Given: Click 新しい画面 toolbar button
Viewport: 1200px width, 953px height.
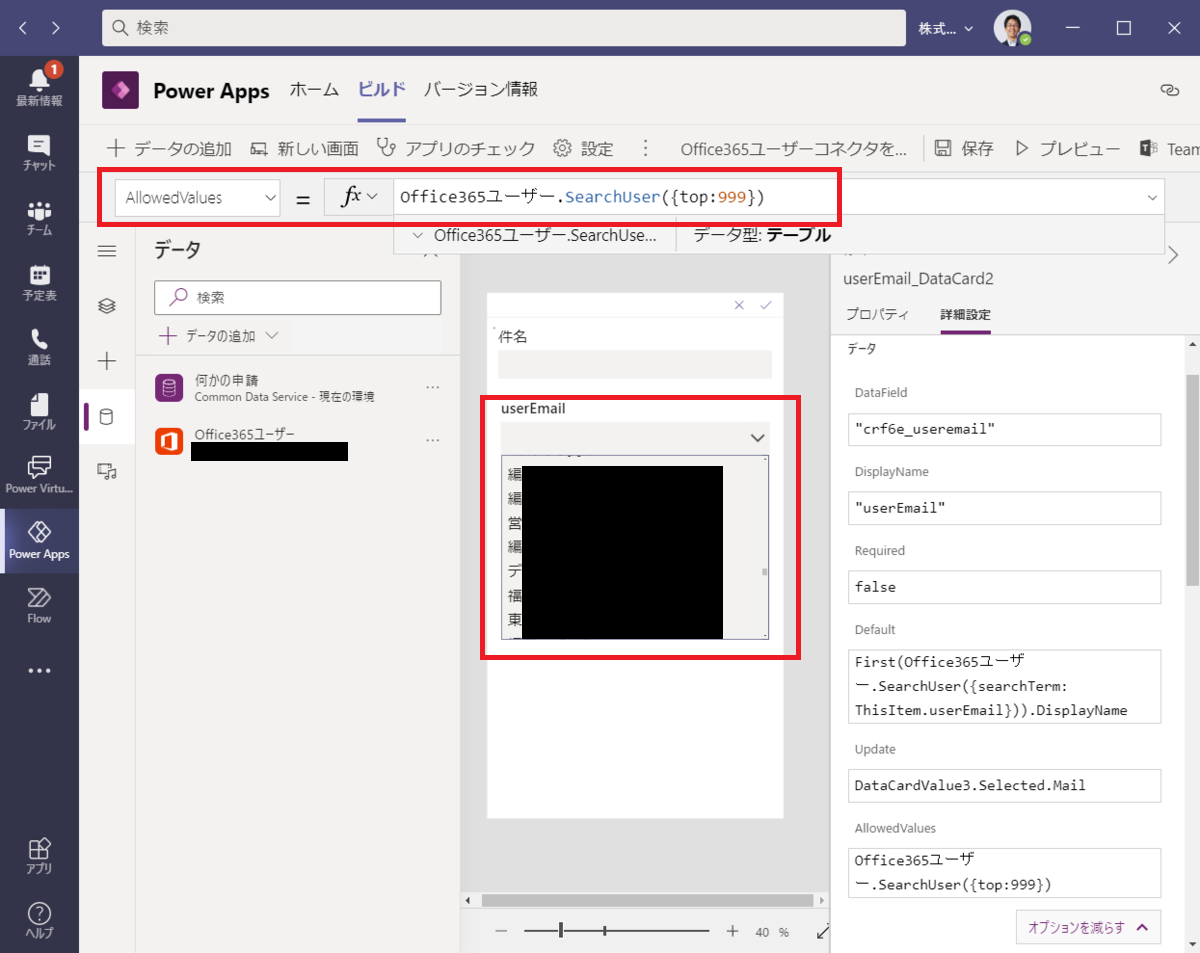Looking at the screenshot, I should click(x=304, y=149).
